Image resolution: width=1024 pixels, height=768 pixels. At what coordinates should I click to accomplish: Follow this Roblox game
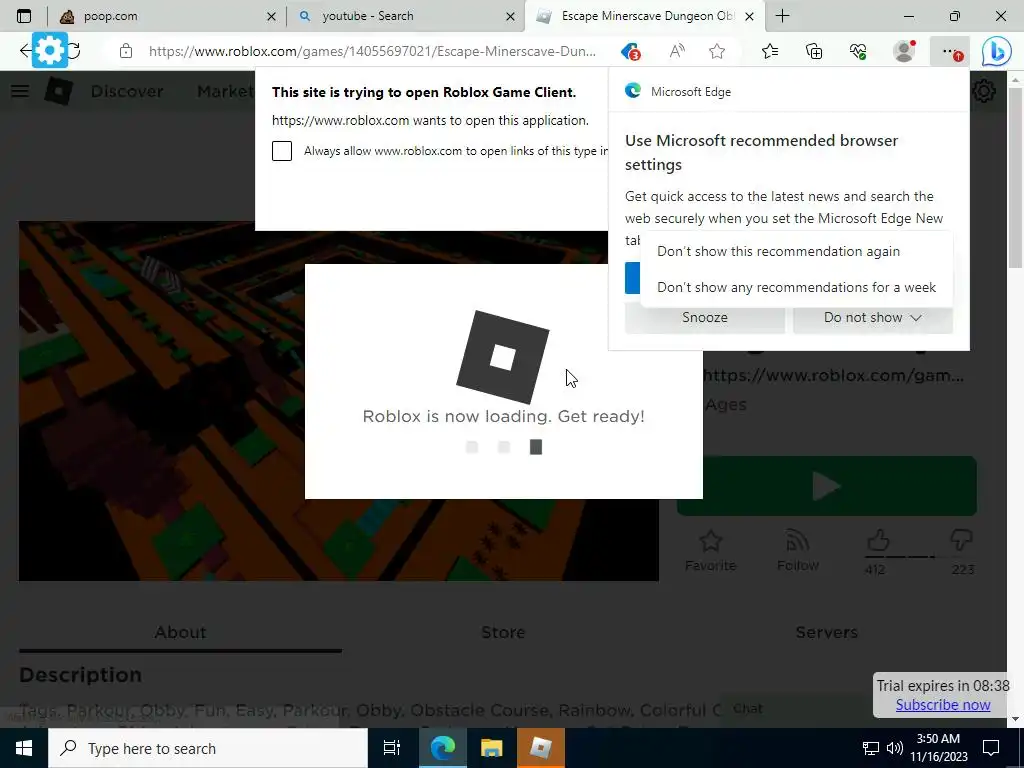pos(797,551)
